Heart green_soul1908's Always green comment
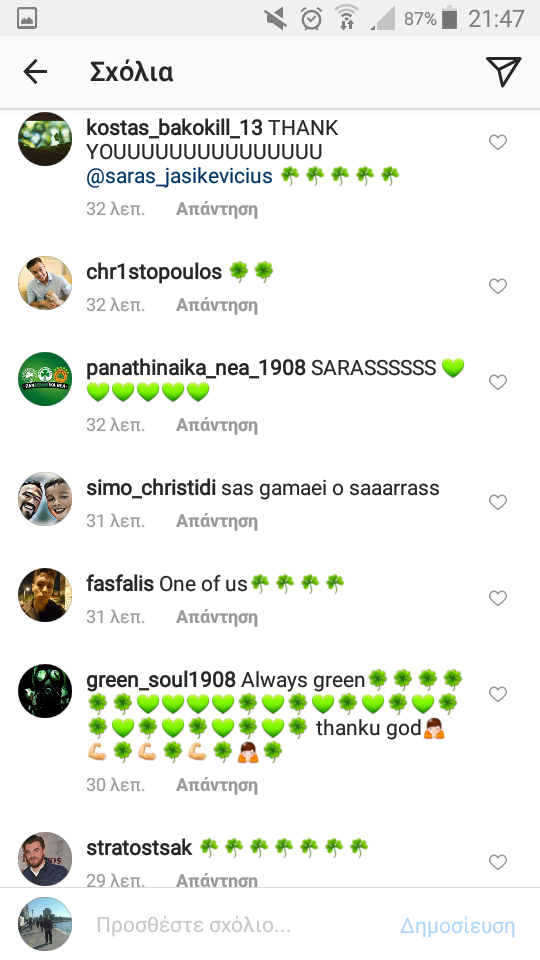Image resolution: width=540 pixels, height=960 pixels. pyautogui.click(x=498, y=694)
